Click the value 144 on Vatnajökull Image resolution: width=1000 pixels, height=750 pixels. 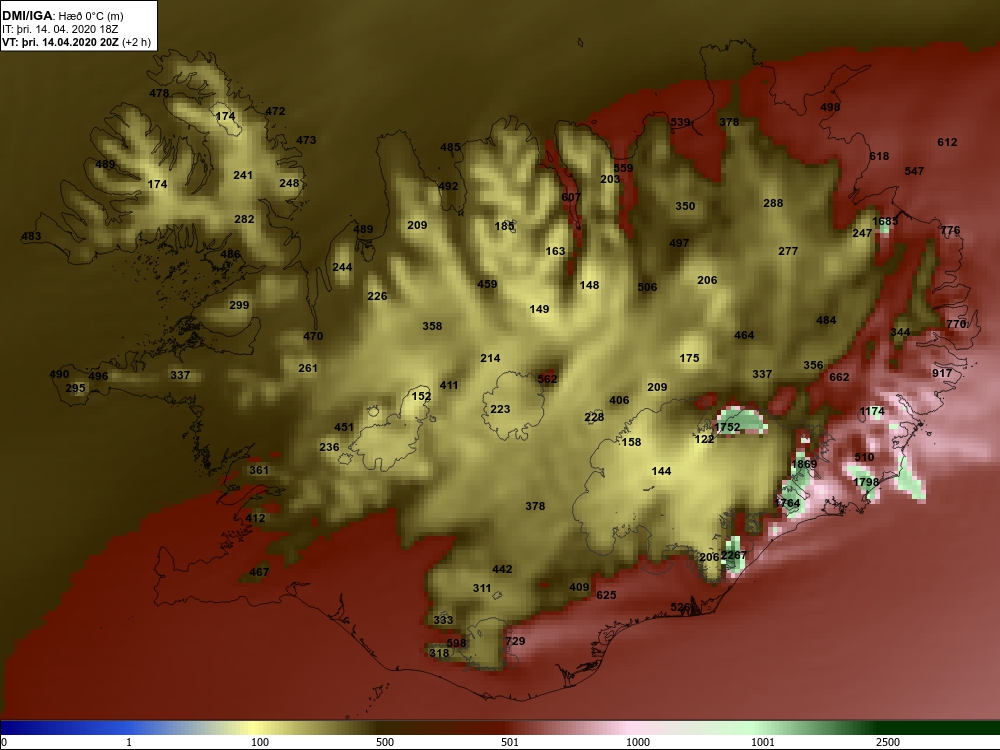[x=661, y=471]
